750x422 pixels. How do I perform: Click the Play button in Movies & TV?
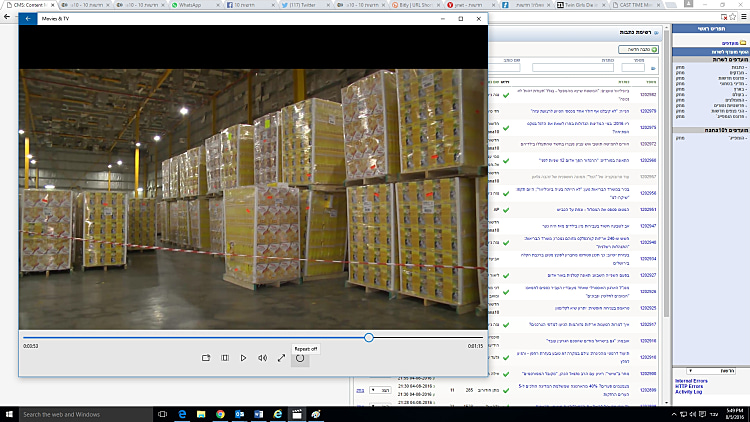click(x=243, y=357)
